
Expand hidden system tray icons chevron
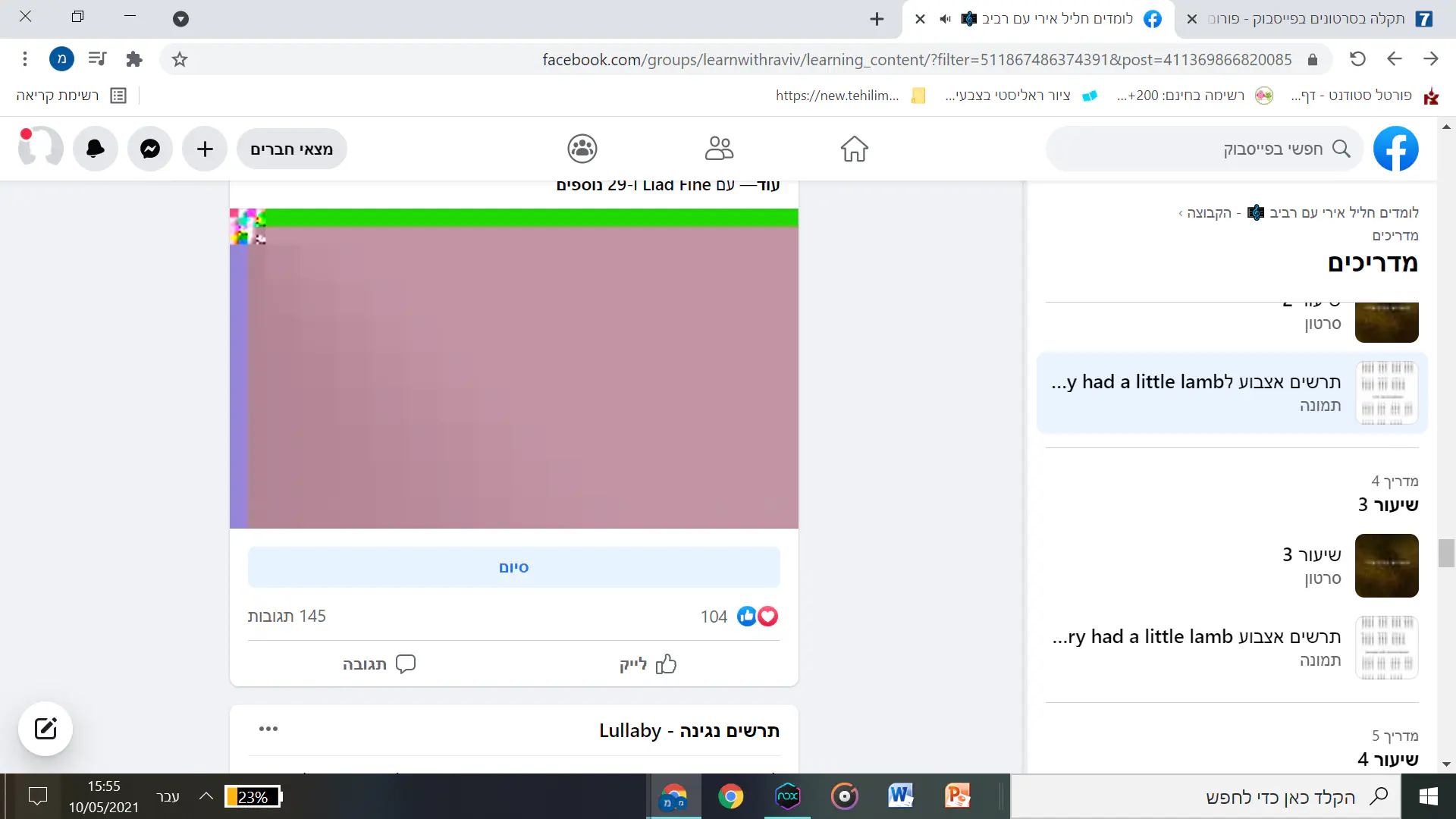206,796
